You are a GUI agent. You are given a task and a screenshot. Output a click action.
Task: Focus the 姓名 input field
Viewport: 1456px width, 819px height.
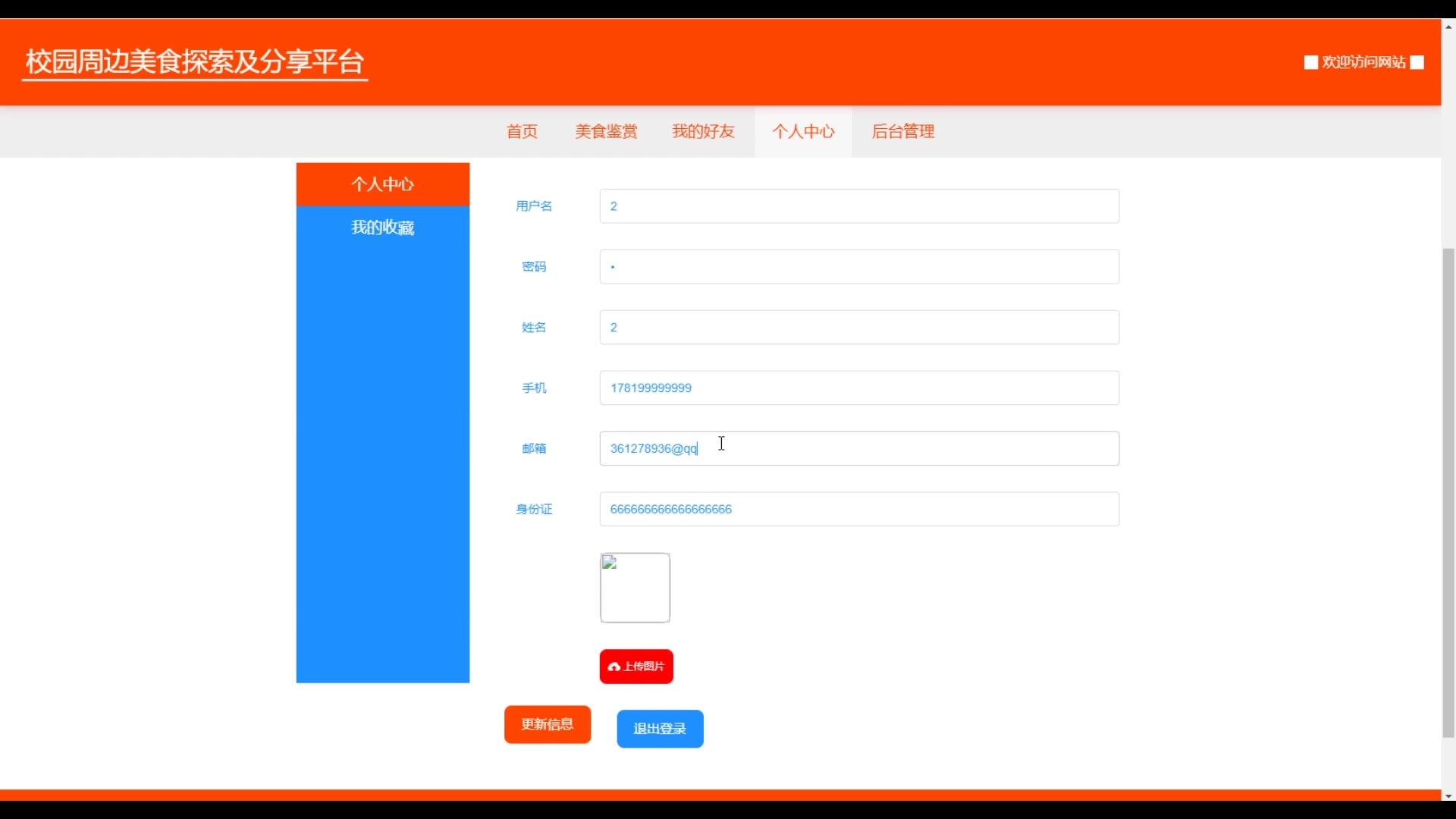859,328
